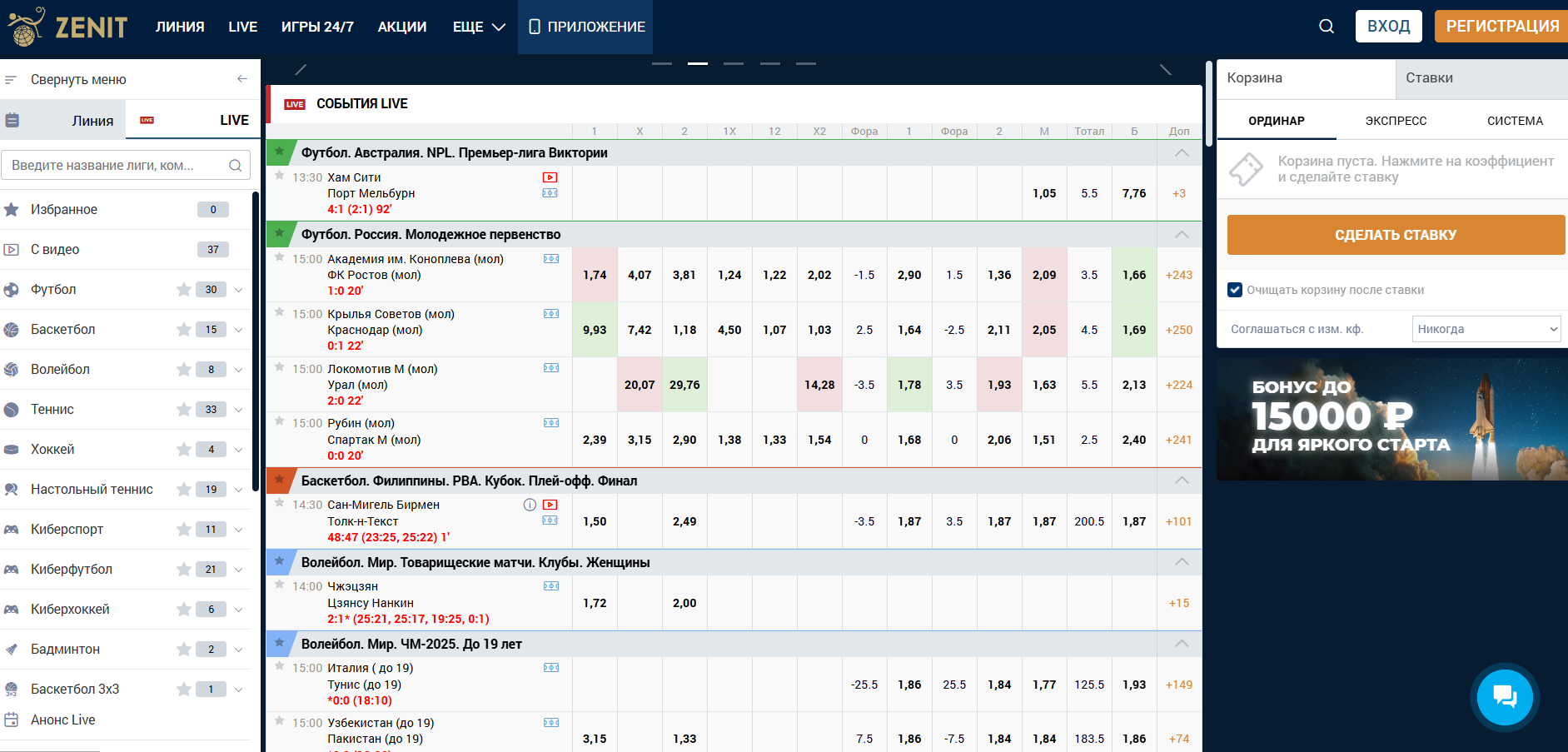Favorite the Футбол sport star
Image resolution: width=1568 pixels, height=752 pixels.
184,290
